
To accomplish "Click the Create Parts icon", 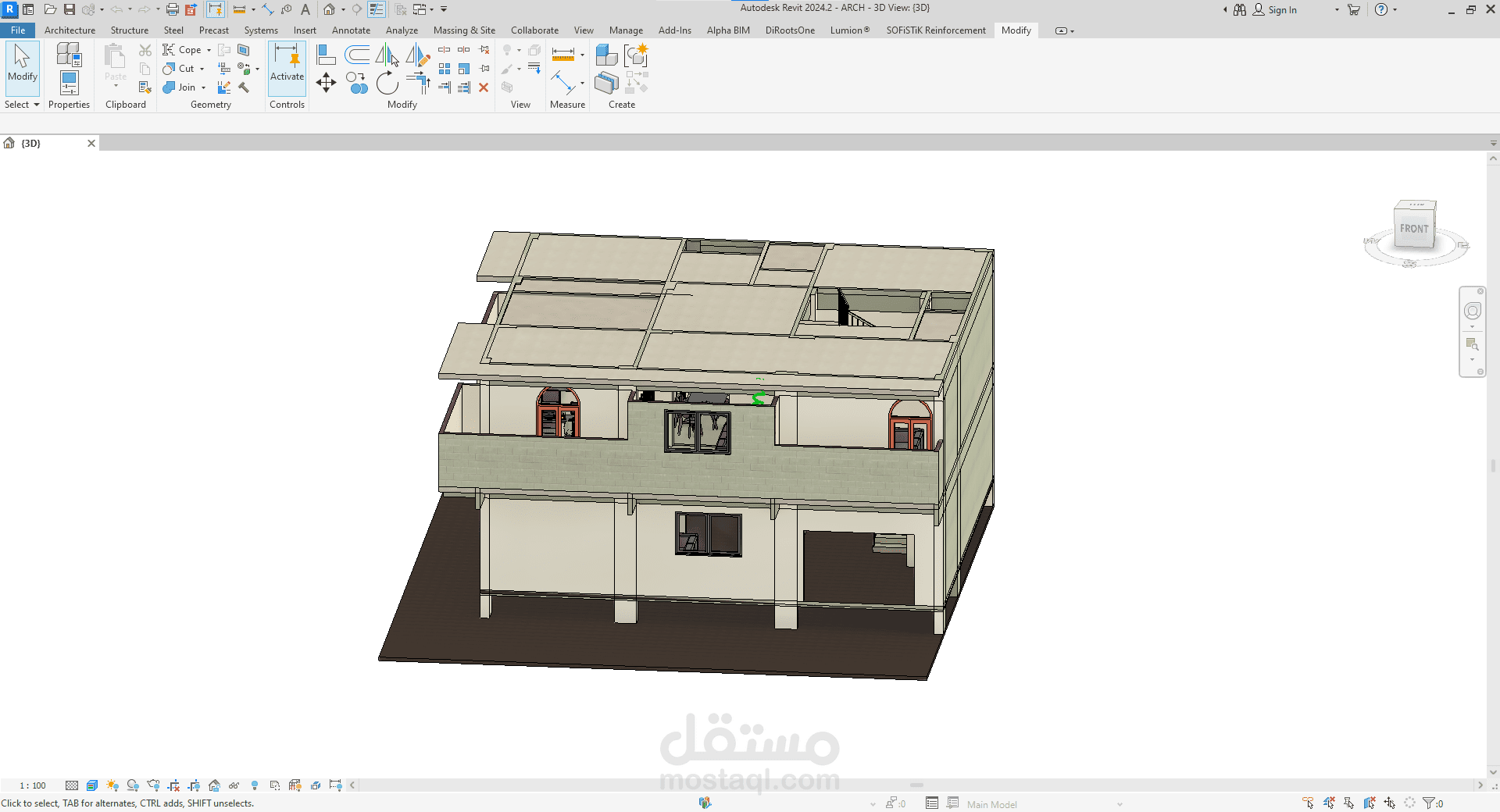I will [606, 83].
